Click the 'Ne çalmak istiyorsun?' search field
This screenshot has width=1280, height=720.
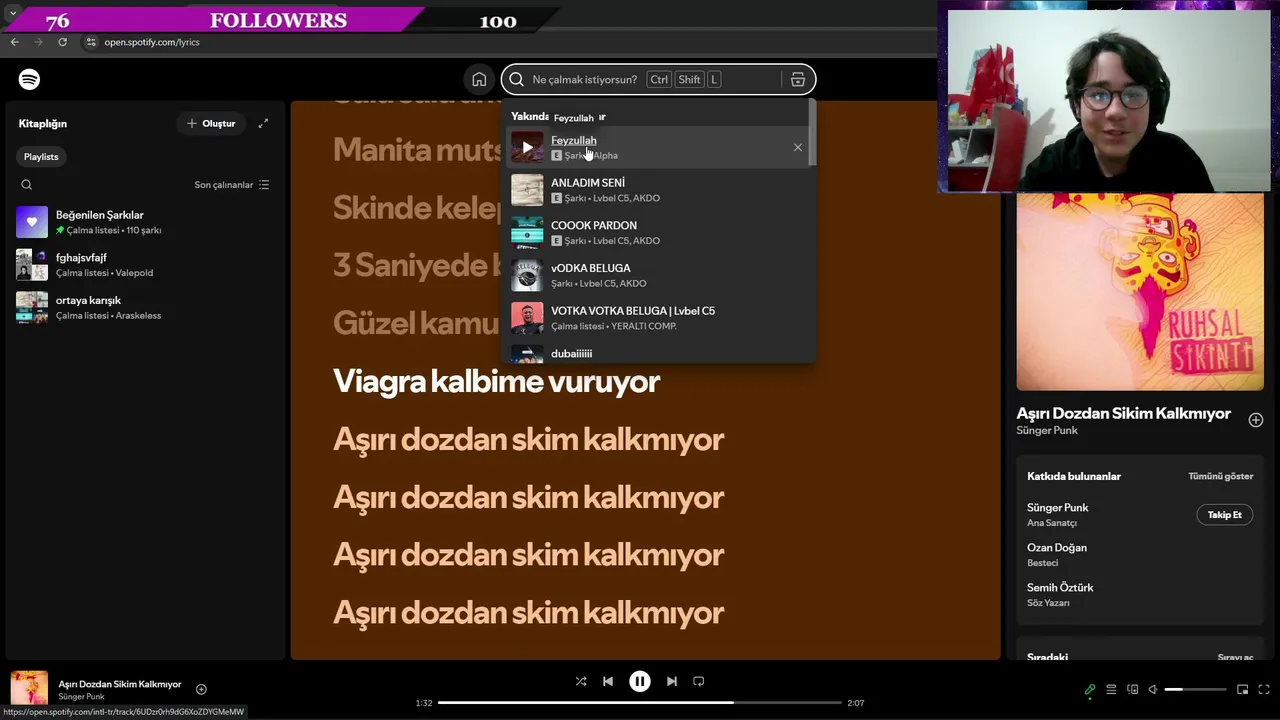tap(585, 79)
